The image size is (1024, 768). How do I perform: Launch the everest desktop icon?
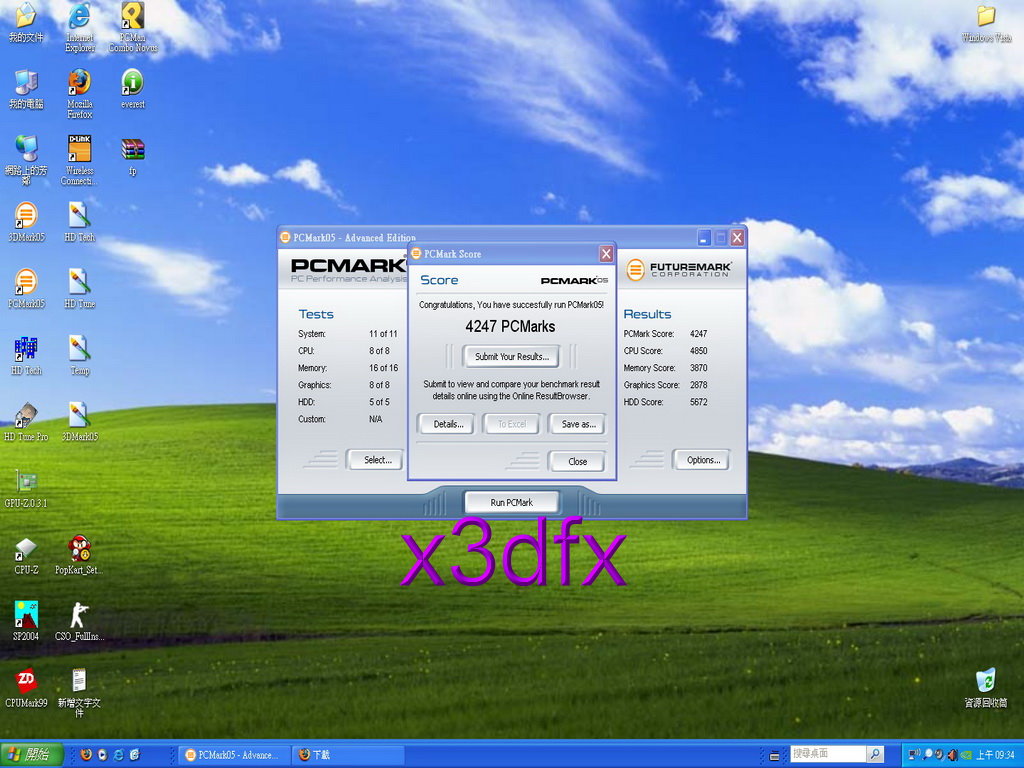[133, 89]
